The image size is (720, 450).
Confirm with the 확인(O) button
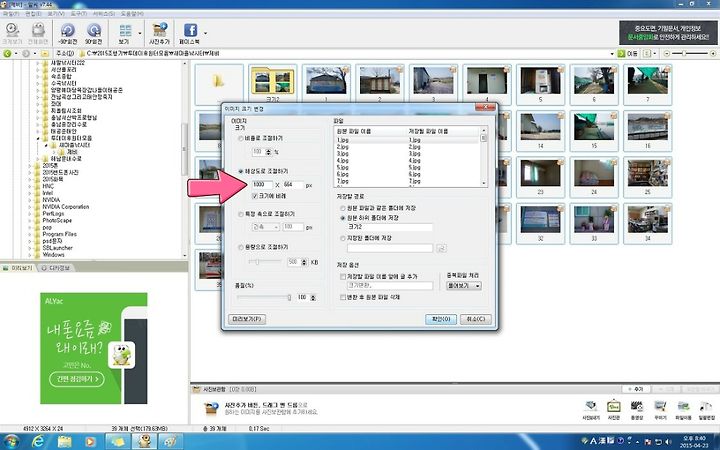pos(440,319)
